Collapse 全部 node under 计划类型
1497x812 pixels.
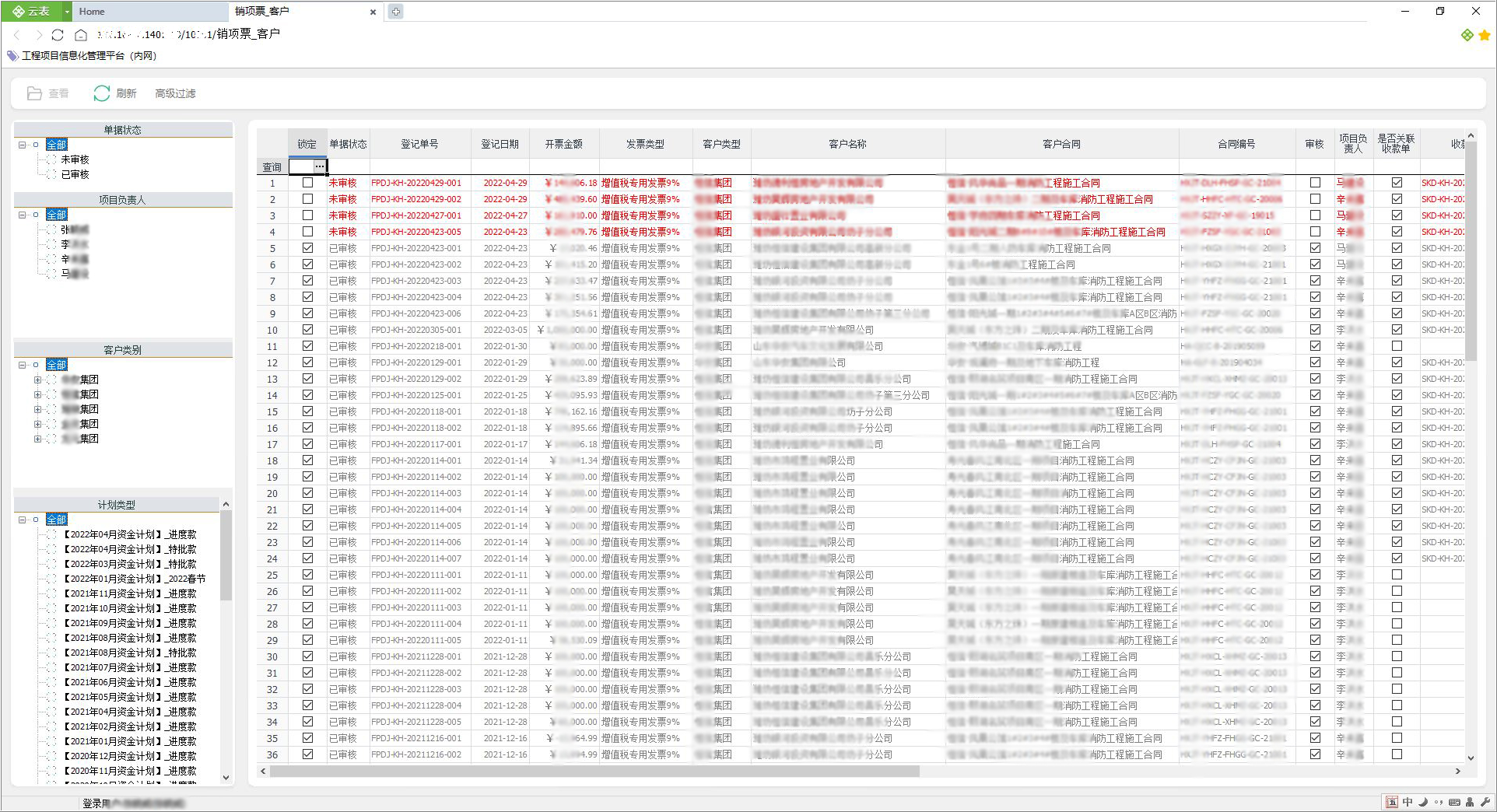[23, 520]
